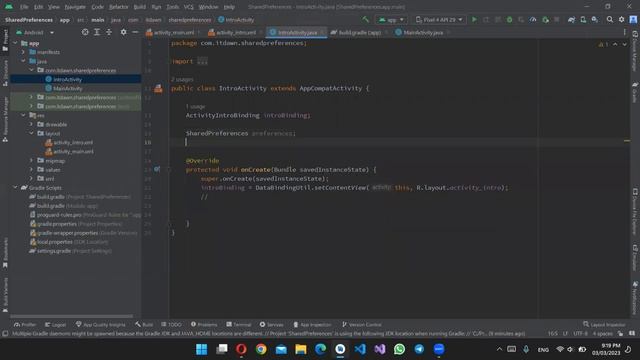Open Google Chrome from taskbar
Viewport: 640px width, 360px height.
[261, 349]
